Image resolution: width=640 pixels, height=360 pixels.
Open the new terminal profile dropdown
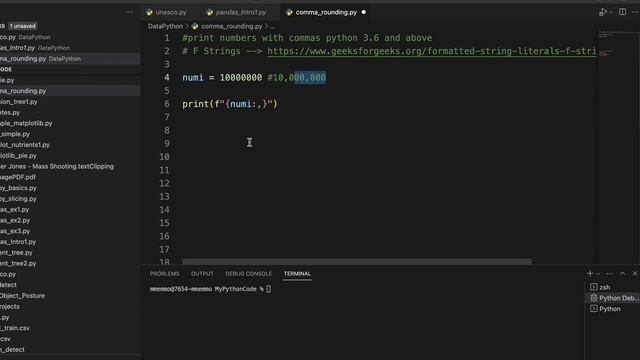(x=598, y=274)
